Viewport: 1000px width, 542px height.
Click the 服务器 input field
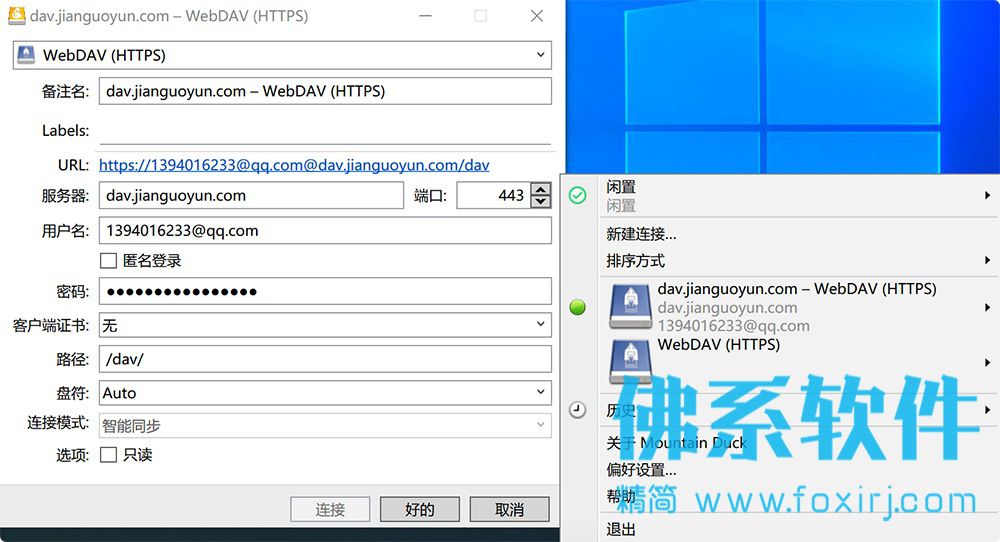pyautogui.click(x=251, y=195)
